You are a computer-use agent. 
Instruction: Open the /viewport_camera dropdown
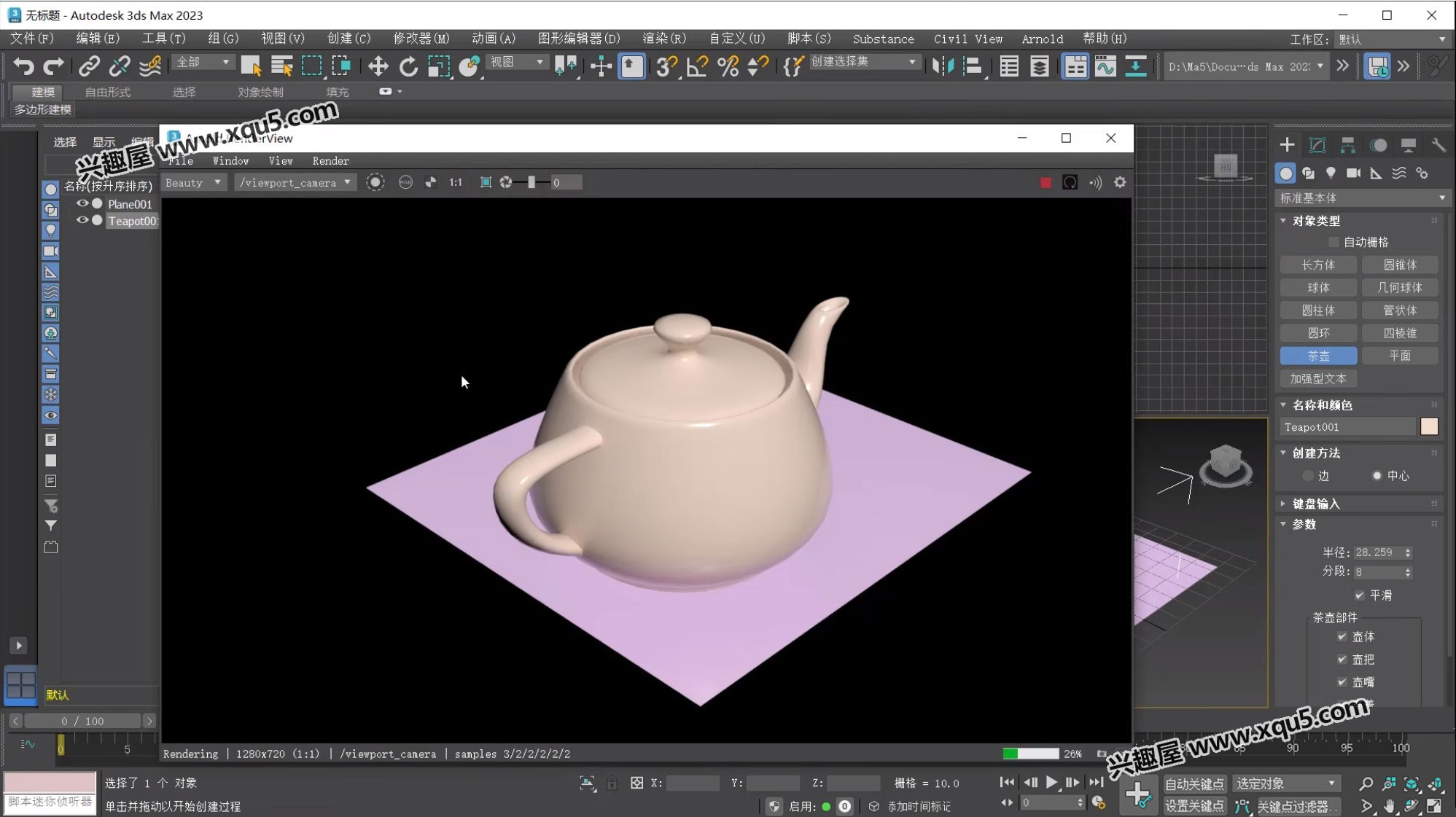tap(295, 182)
